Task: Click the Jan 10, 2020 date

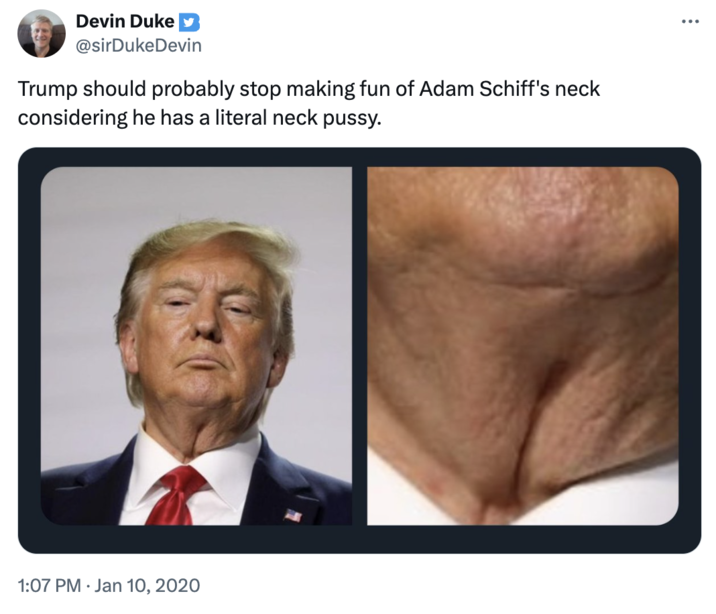Action: tap(147, 585)
